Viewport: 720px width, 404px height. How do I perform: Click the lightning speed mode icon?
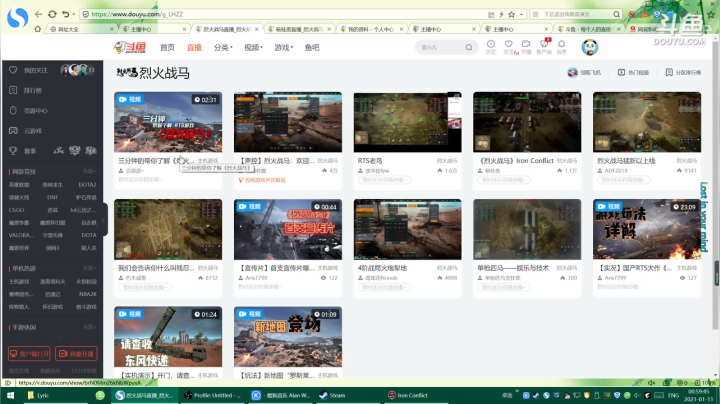[x=501, y=14]
